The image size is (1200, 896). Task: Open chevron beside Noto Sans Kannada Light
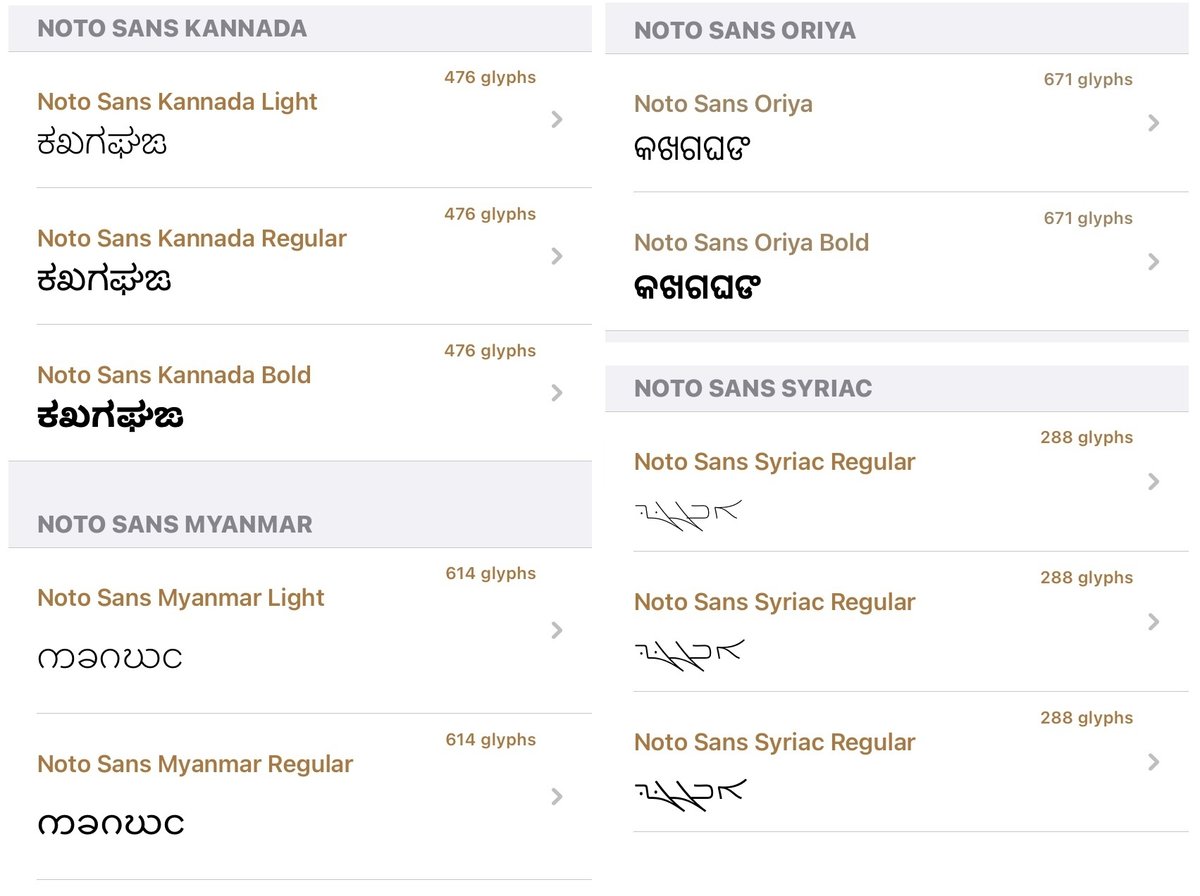tap(557, 120)
